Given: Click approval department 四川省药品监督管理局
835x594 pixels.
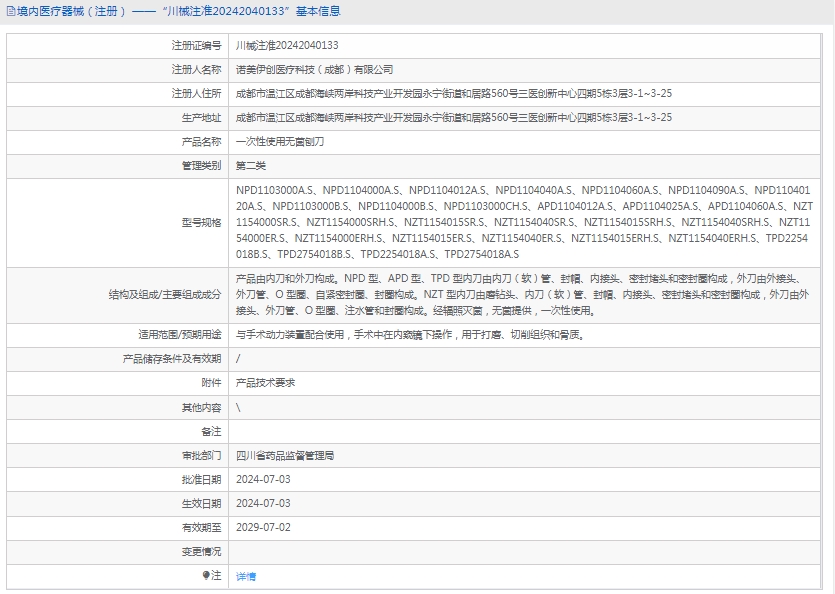Looking at the screenshot, I should [284, 455].
